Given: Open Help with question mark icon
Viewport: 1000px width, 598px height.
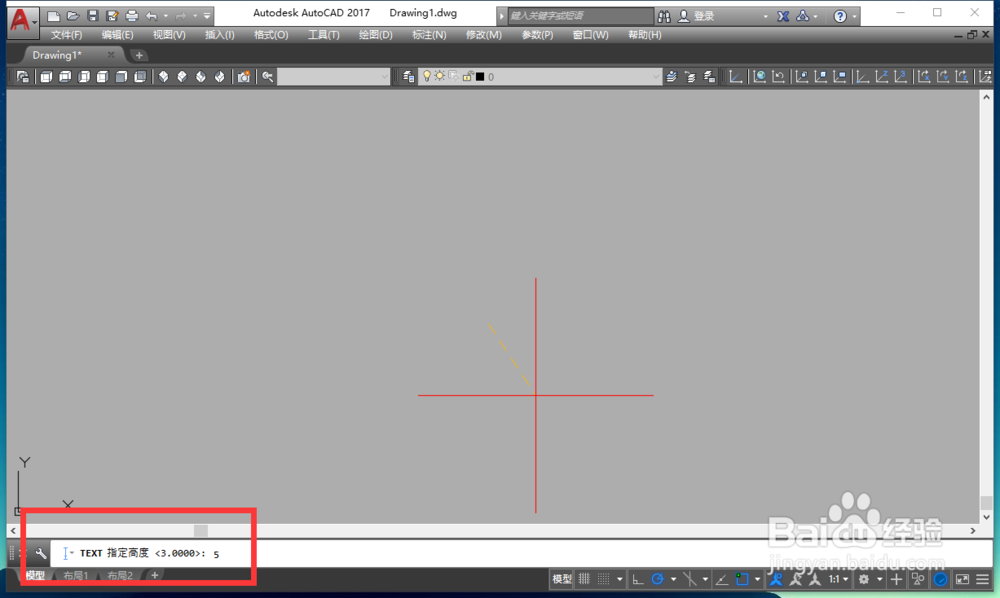Looking at the screenshot, I should [840, 17].
